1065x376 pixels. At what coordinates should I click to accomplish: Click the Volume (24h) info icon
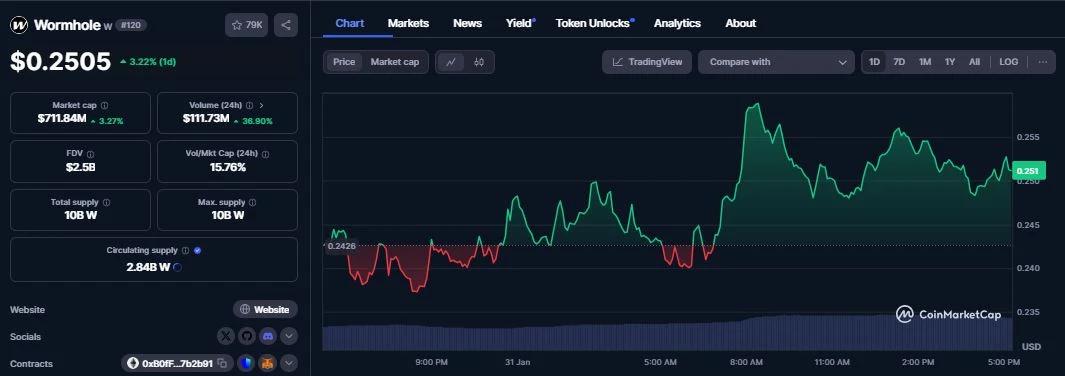click(x=249, y=106)
